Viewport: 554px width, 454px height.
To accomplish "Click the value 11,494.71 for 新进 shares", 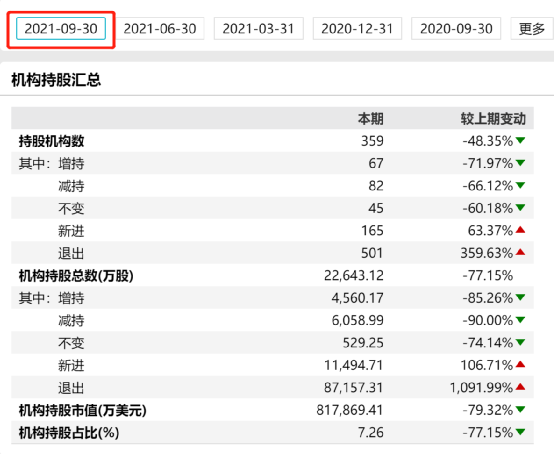I will (x=354, y=365).
